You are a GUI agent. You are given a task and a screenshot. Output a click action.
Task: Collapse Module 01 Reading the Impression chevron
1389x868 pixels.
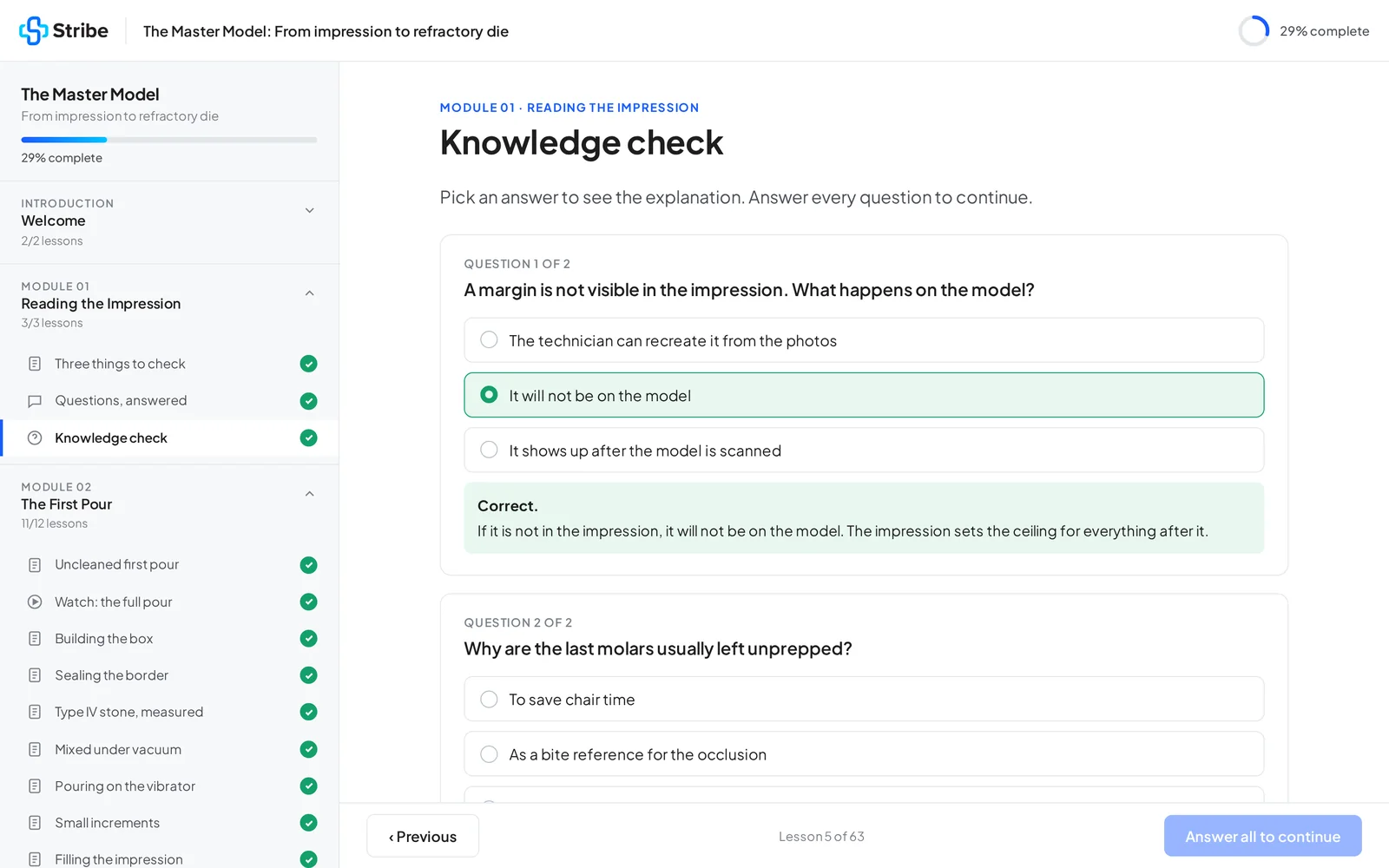[310, 293]
